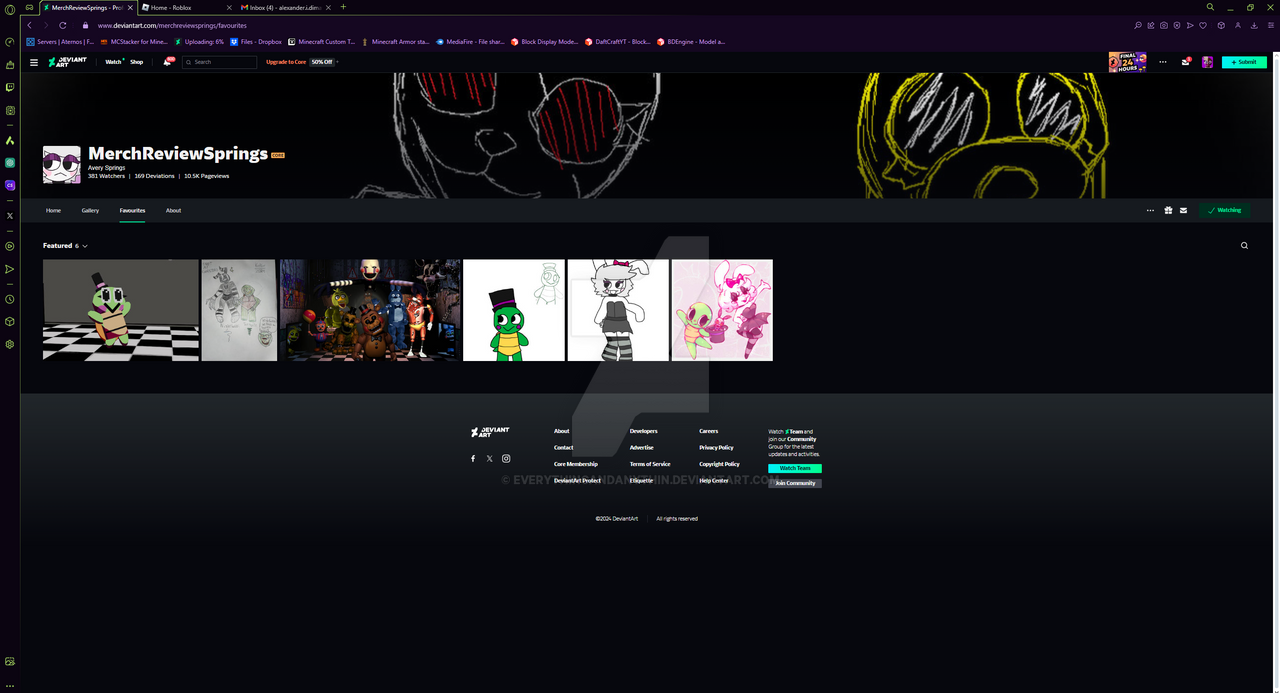Open the DeviantArt hamburger menu

(x=34, y=62)
